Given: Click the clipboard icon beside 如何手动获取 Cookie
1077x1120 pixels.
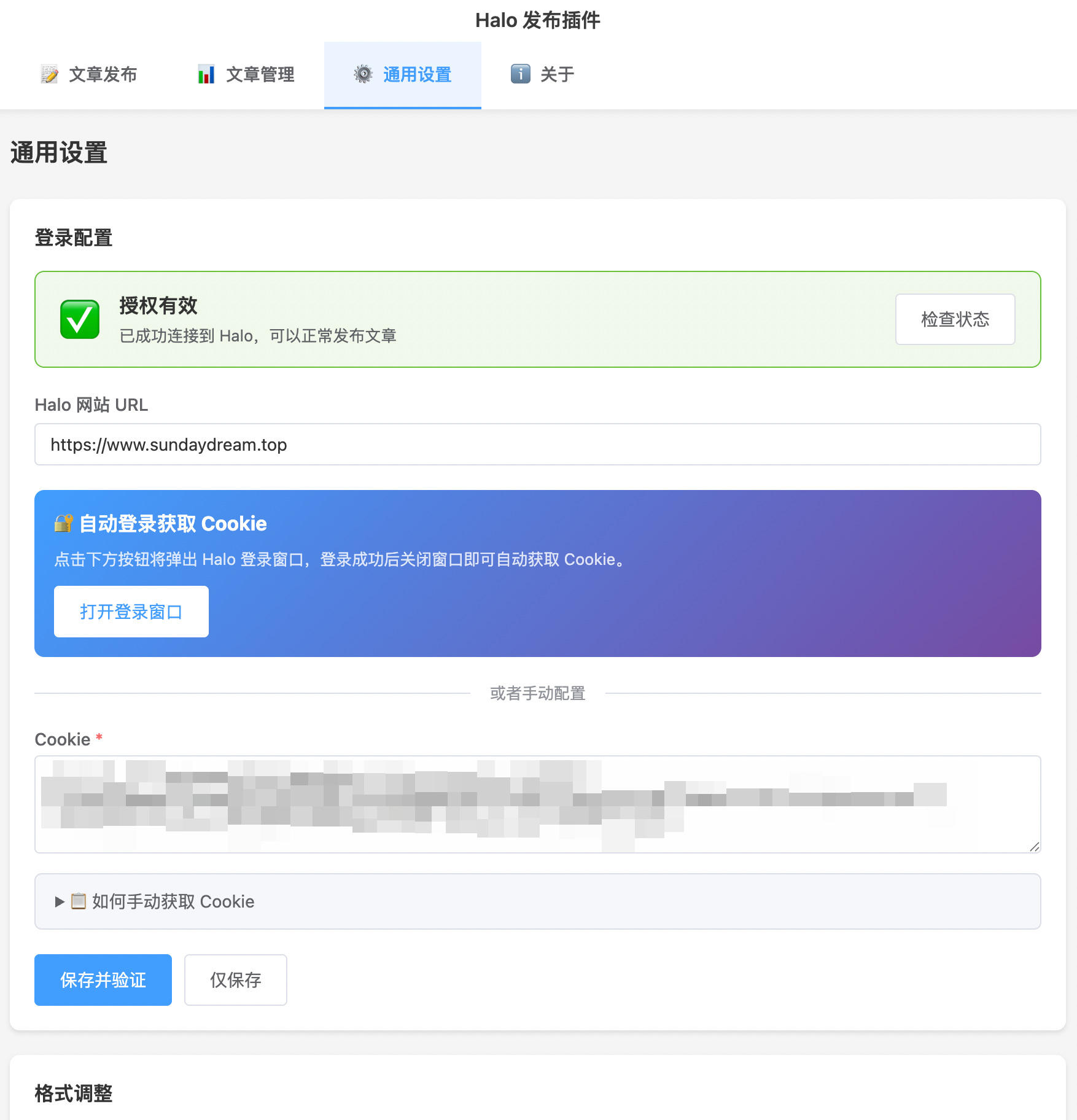Looking at the screenshot, I should 79,901.
